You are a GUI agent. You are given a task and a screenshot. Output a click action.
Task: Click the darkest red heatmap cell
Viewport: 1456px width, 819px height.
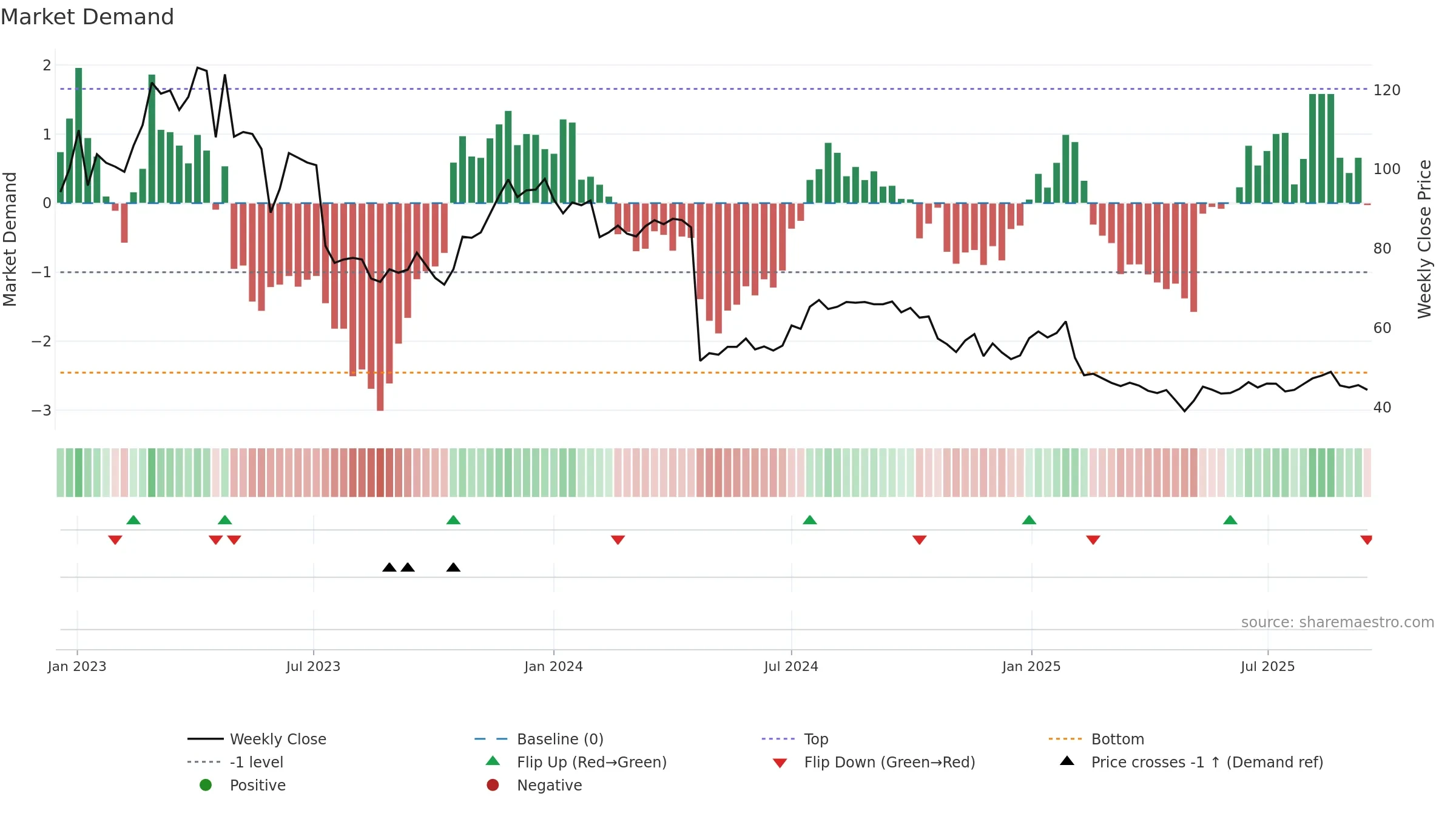coord(380,473)
